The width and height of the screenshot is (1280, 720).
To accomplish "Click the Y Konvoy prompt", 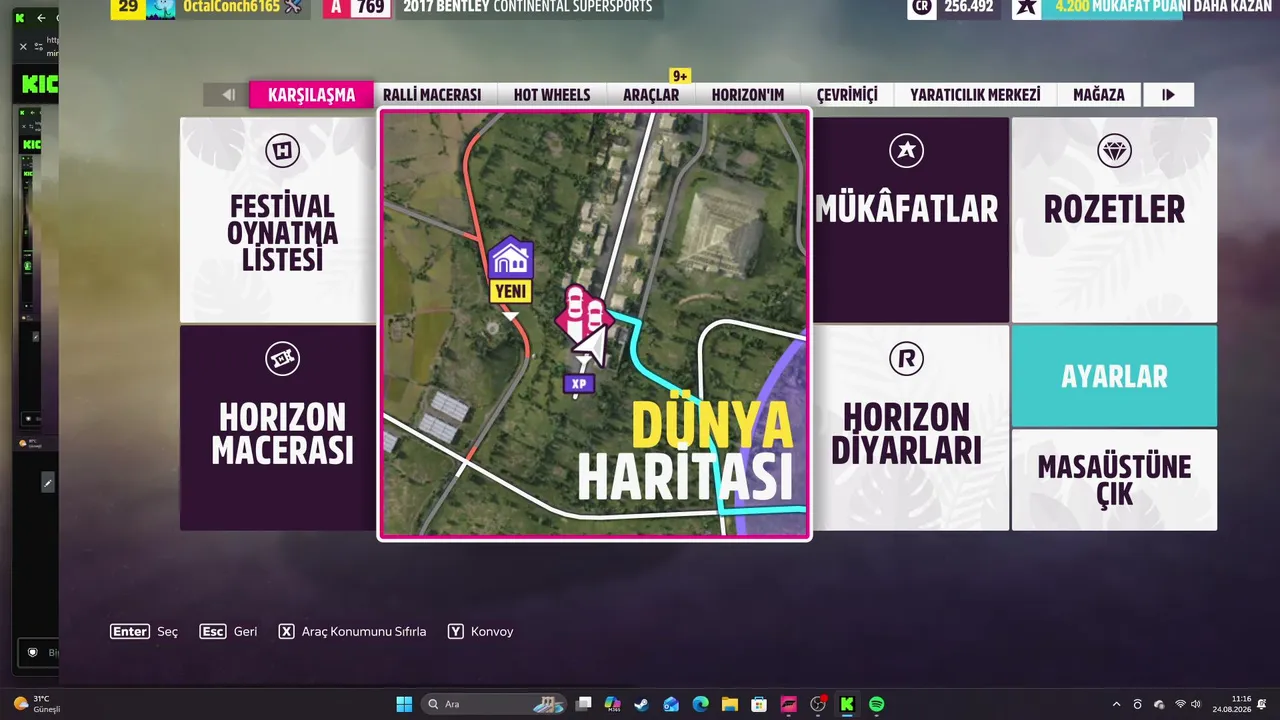I will point(480,632).
